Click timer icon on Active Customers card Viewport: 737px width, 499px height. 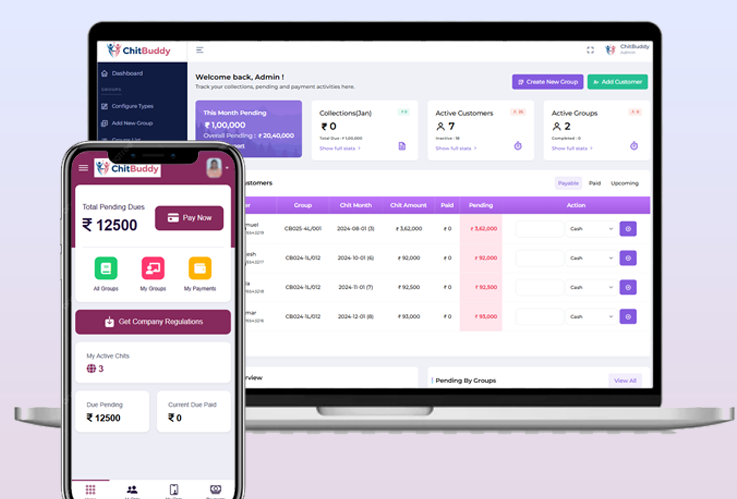[x=517, y=146]
